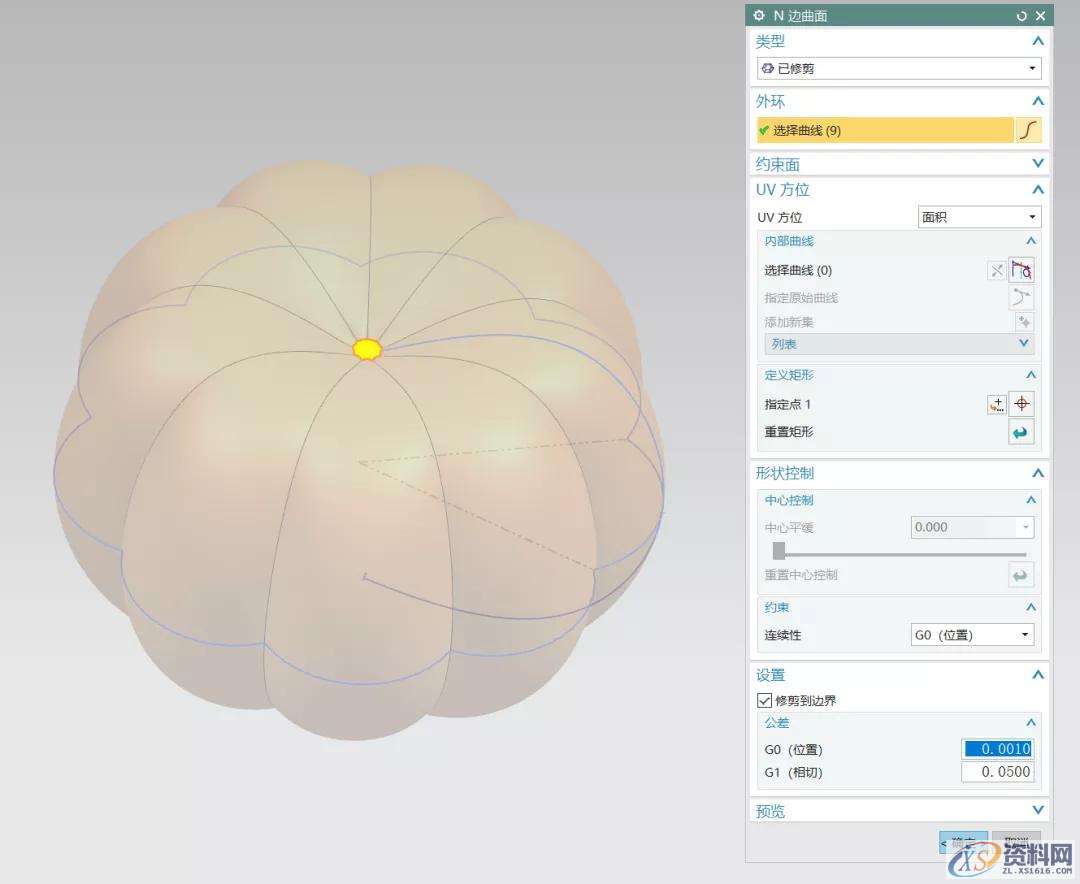Click the 添加新集 add new set icon
This screenshot has width=1080, height=884.
tap(1023, 321)
